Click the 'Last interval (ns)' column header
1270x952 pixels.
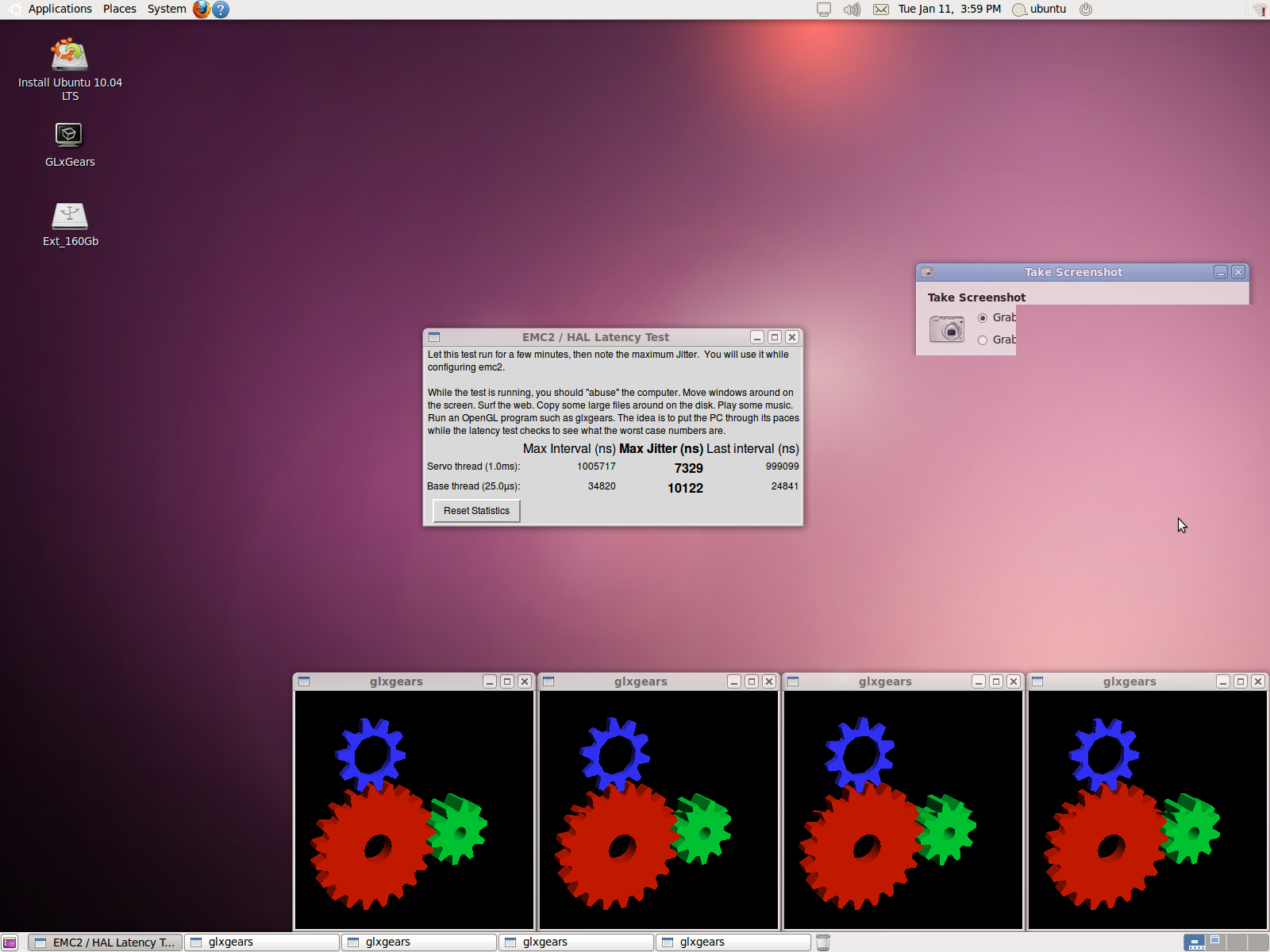tap(752, 449)
